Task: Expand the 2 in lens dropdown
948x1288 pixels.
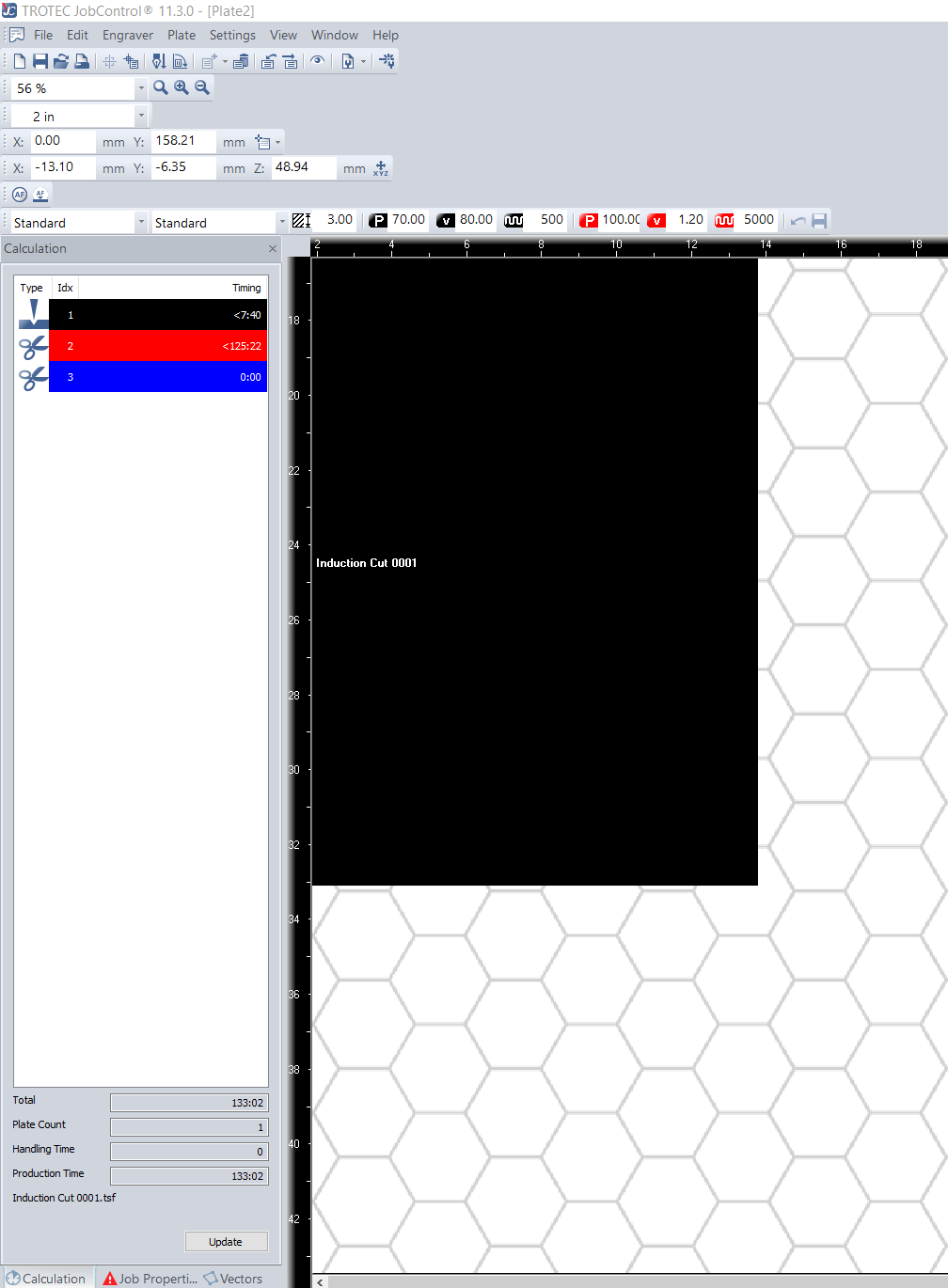Action: (141, 117)
